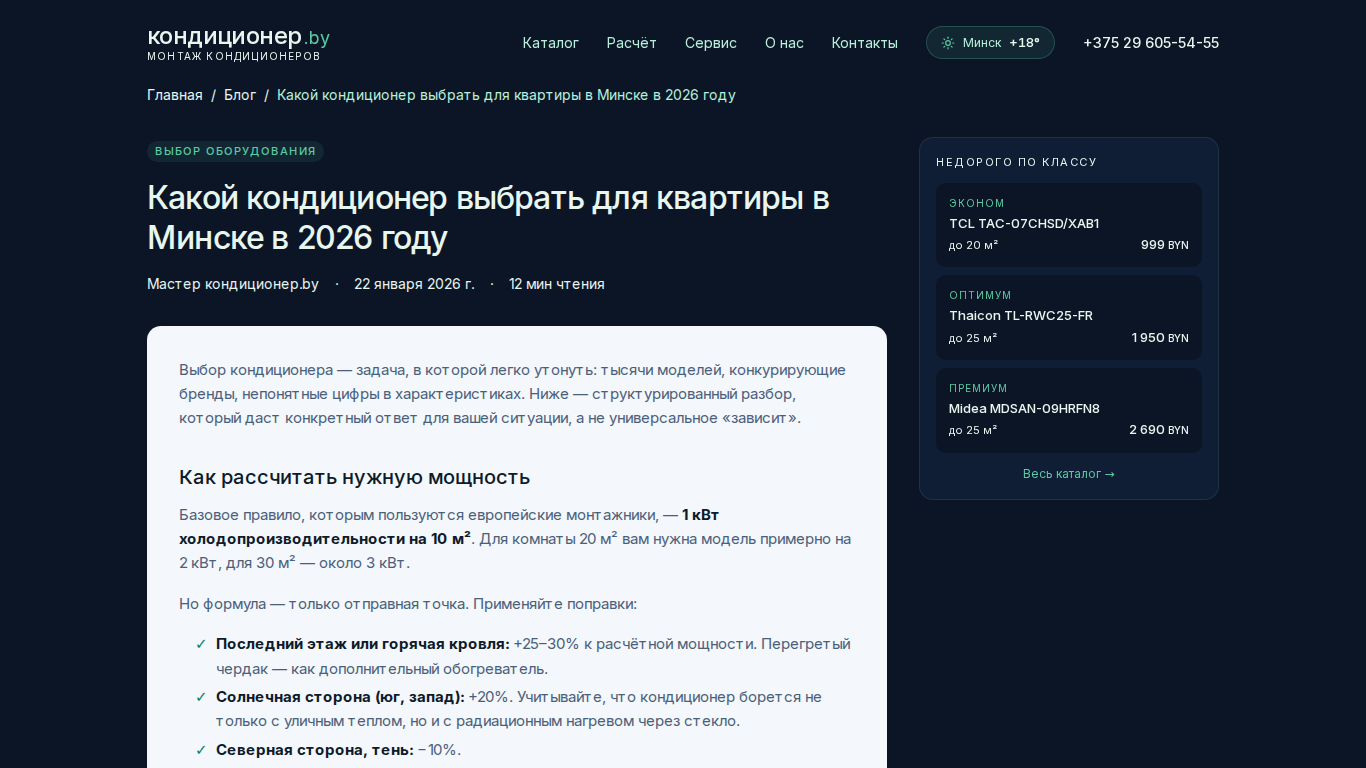Click the checkmark beside Северная сторона, тень
This screenshot has width=1366, height=768.
(x=201, y=750)
